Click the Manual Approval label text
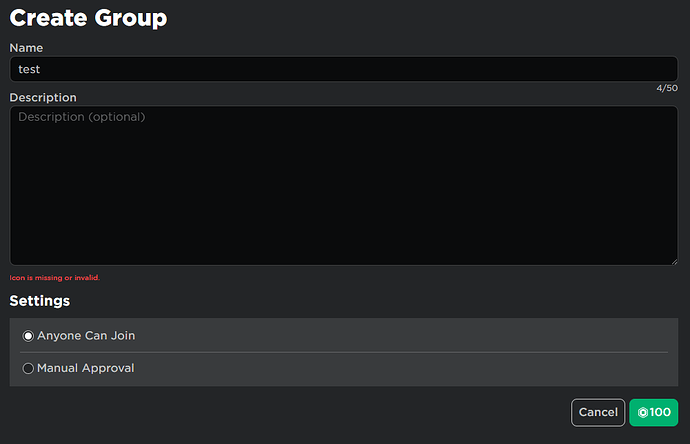Viewport: 690px width, 444px height. pos(86,368)
